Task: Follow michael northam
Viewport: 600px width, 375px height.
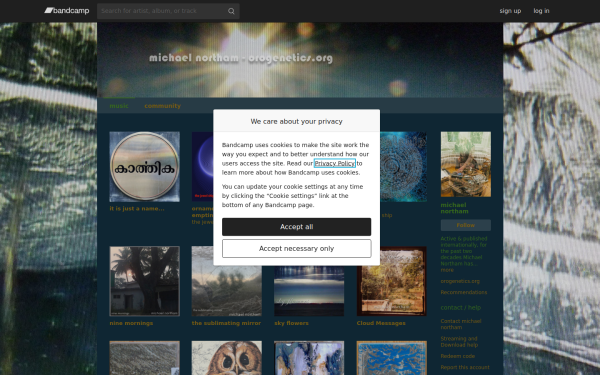Action: (x=466, y=225)
